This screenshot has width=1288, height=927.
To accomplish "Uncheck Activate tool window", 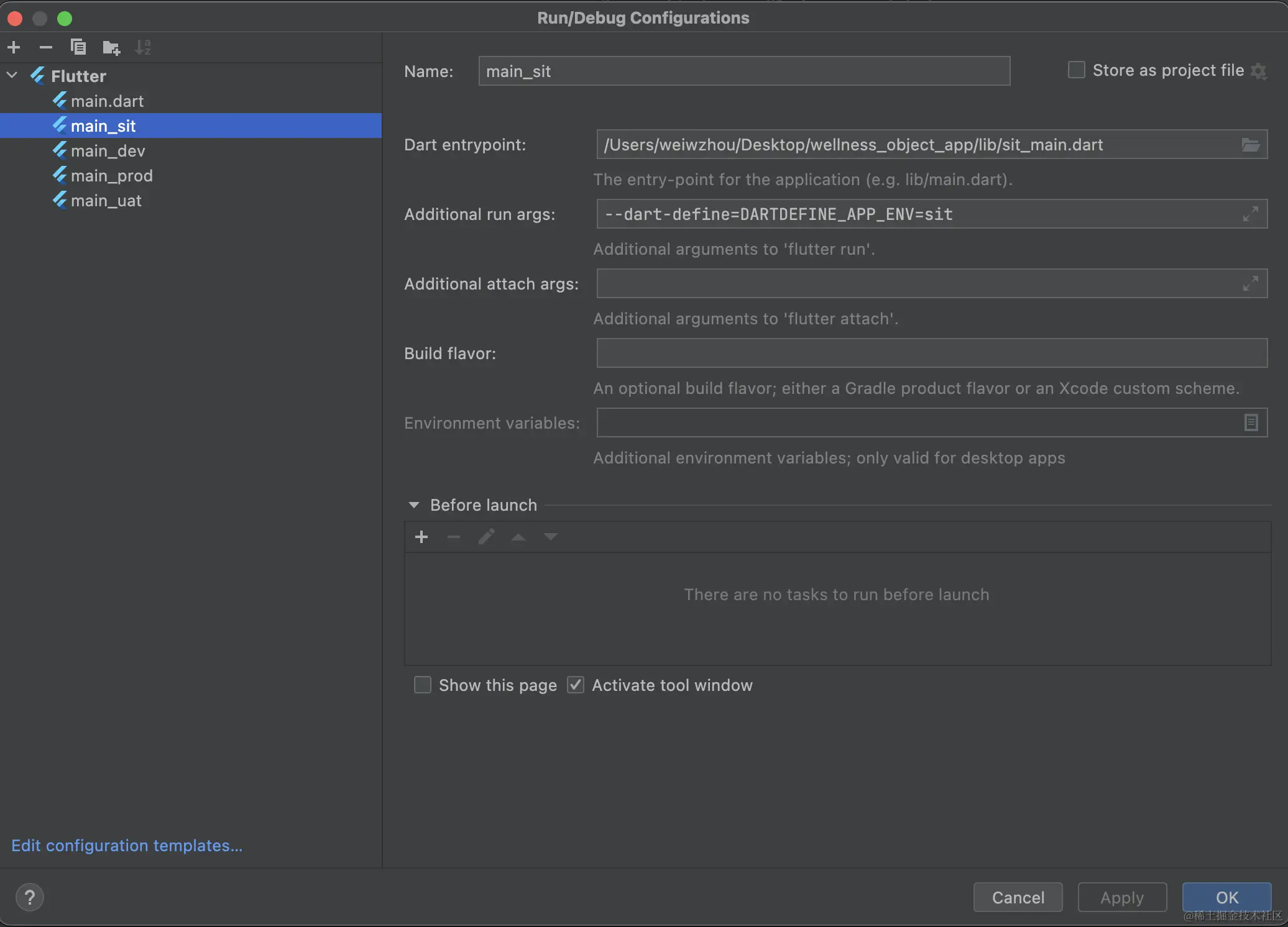I will point(576,685).
